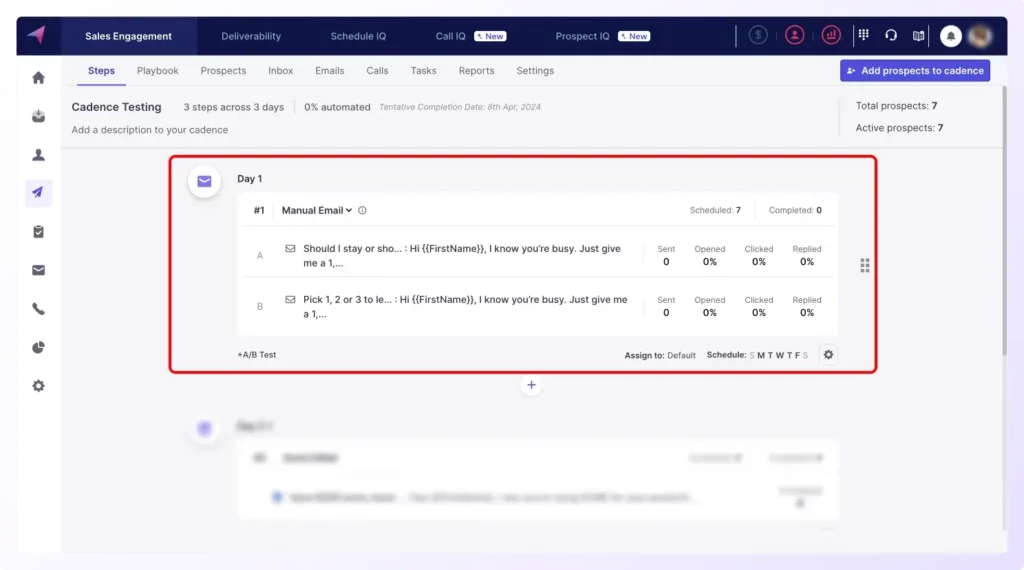Open the Emails envelope icon in sidebar
Viewport: 1024px width, 570px height.
pyautogui.click(x=39, y=270)
